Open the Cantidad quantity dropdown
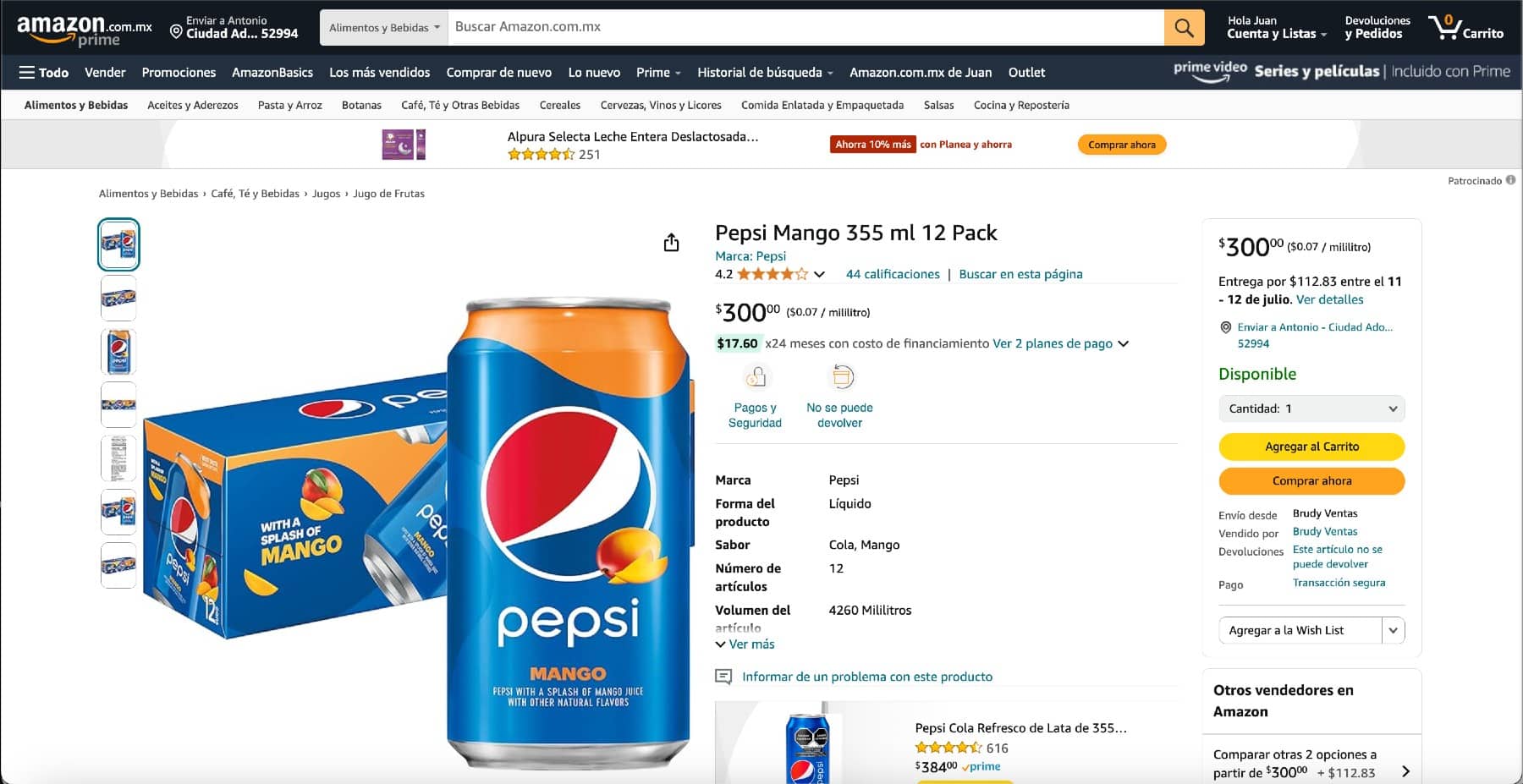1523x784 pixels. (1311, 408)
